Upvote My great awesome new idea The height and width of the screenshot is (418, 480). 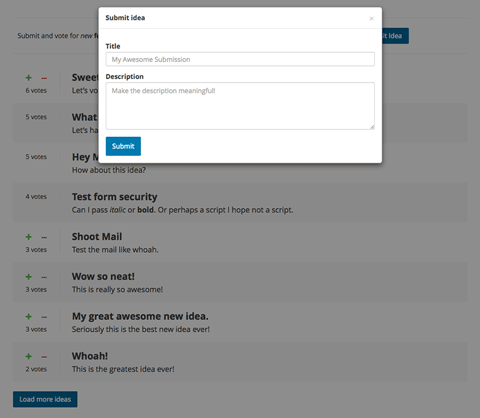coord(29,317)
